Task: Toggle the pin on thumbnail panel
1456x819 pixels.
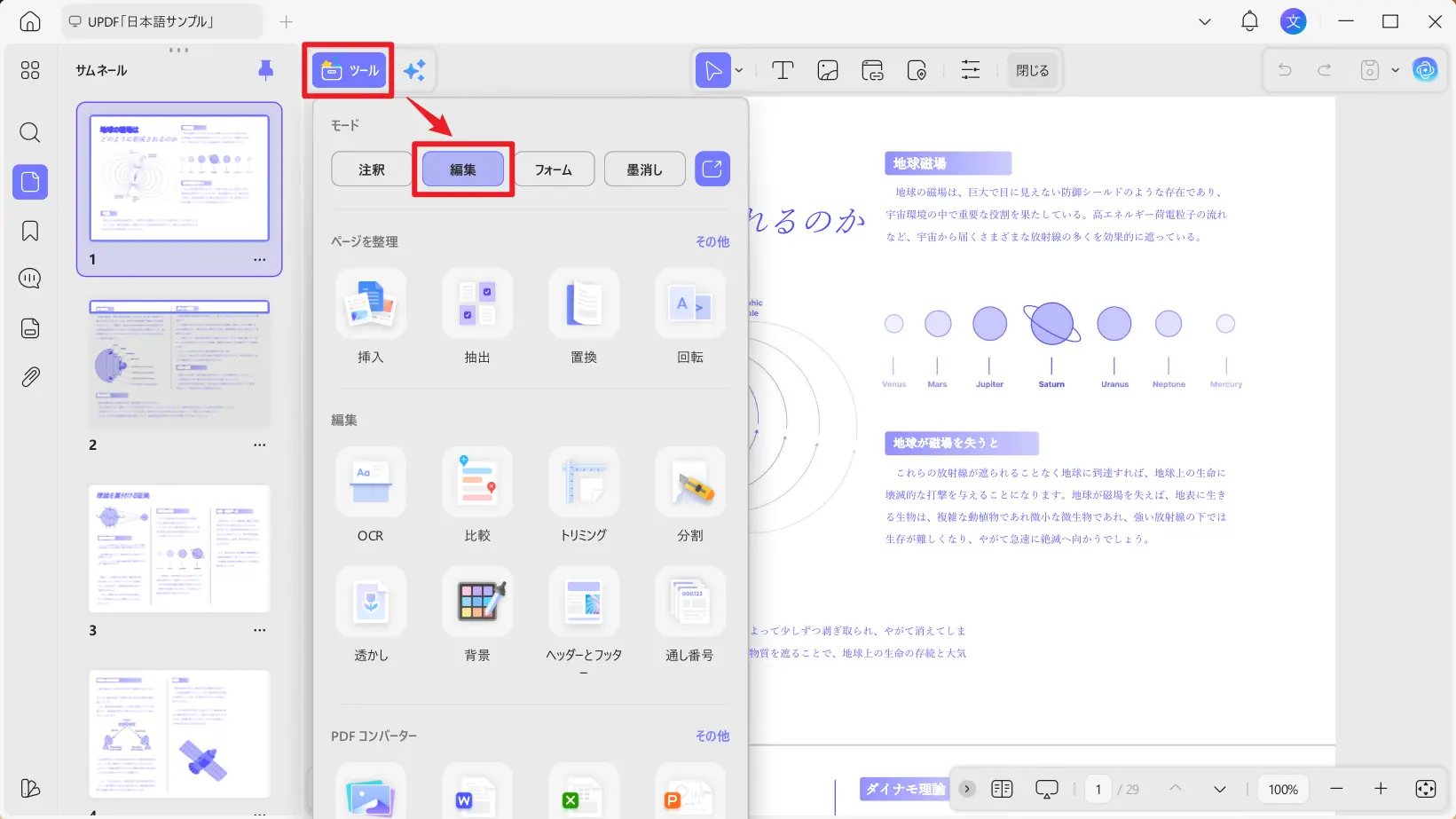Action: pyautogui.click(x=265, y=70)
